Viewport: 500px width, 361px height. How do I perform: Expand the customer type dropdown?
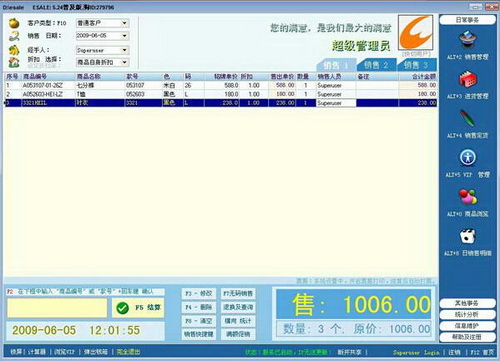(124, 23)
